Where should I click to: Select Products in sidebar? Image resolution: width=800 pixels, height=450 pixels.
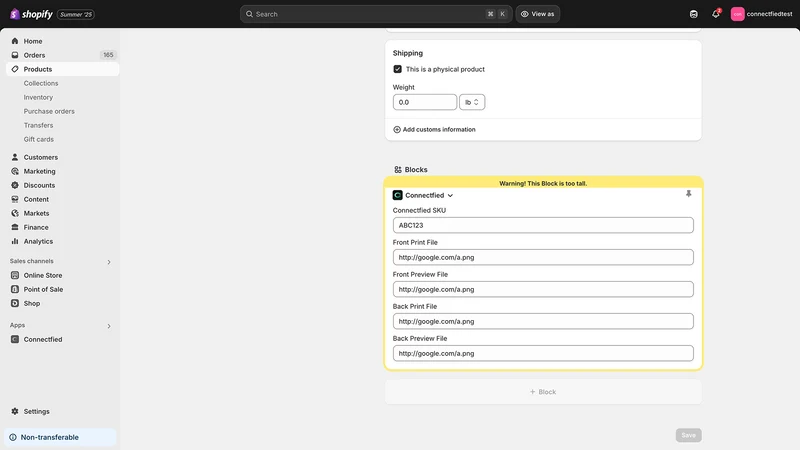[62, 69]
